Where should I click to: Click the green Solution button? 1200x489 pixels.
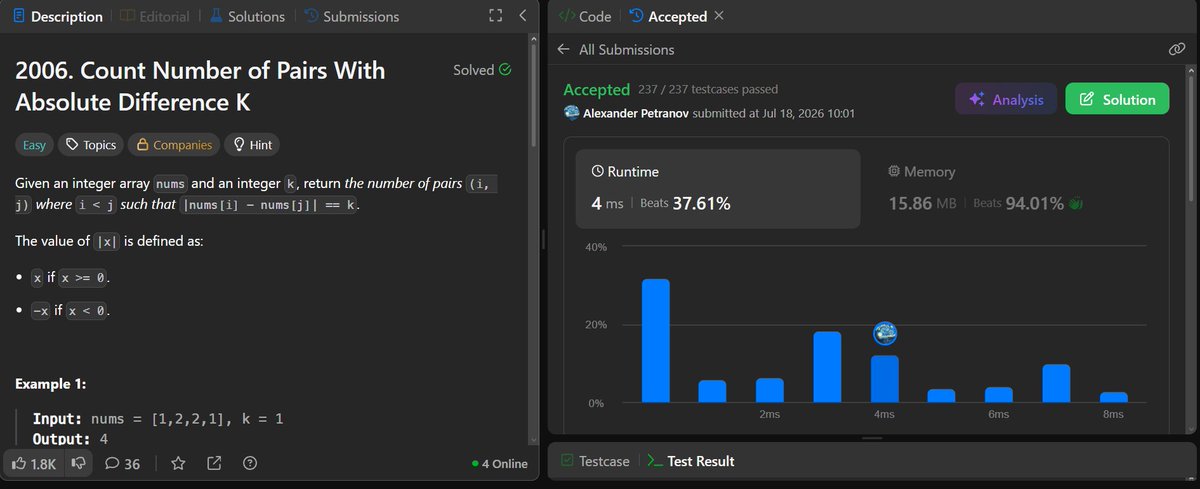(1116, 99)
